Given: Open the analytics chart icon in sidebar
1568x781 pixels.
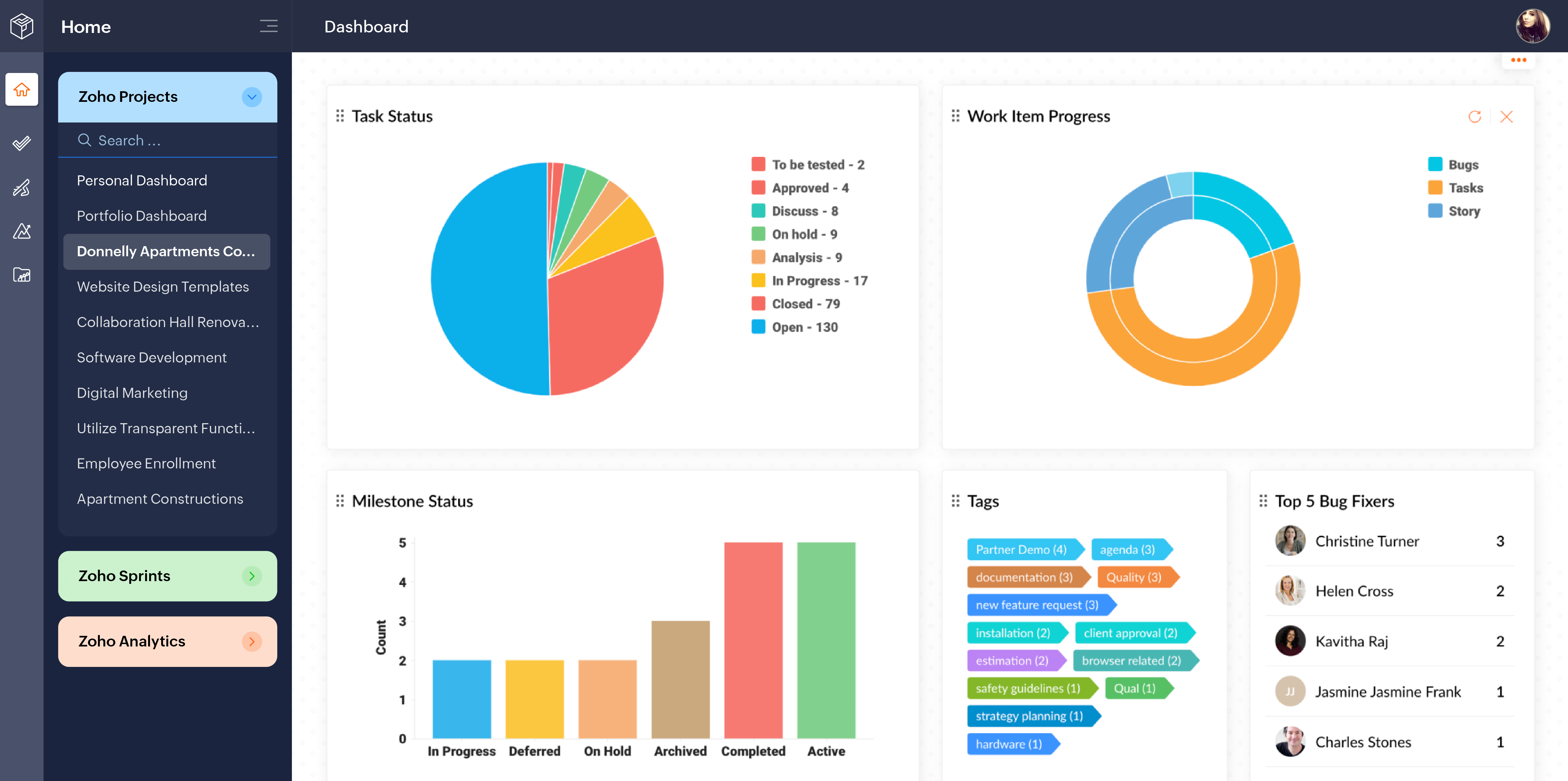Looking at the screenshot, I should pyautogui.click(x=22, y=231).
